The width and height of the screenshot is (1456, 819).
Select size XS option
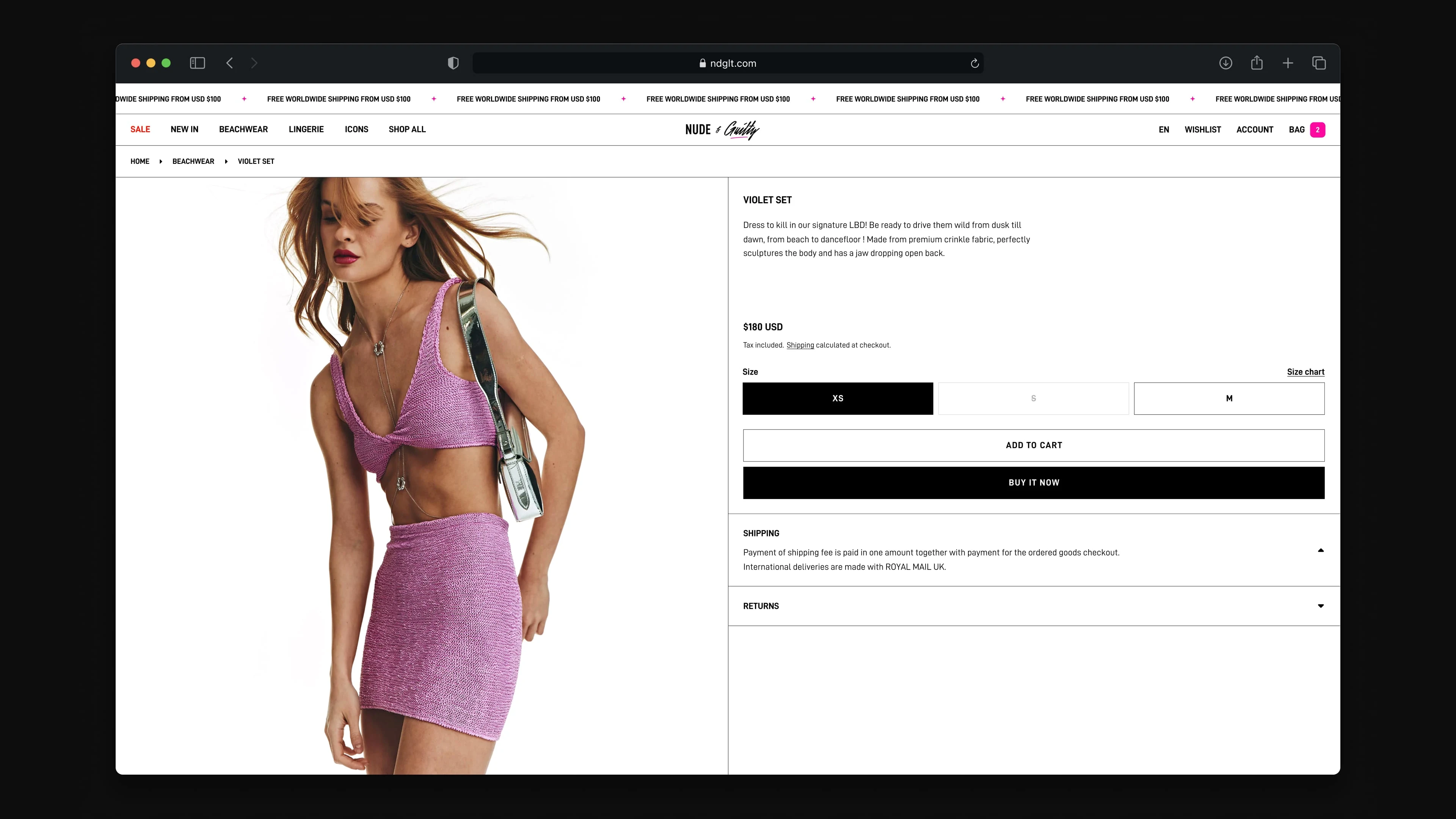click(x=838, y=399)
